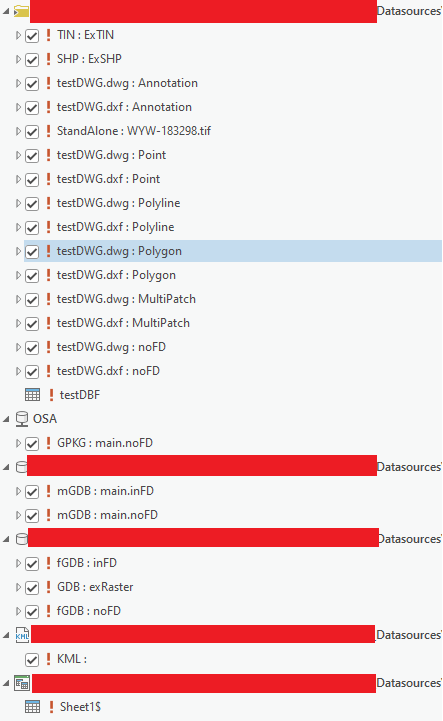The image size is (443, 721).
Task: Select the StandAlone : WYW-183298.tif layer
Action: pyautogui.click(x=134, y=131)
